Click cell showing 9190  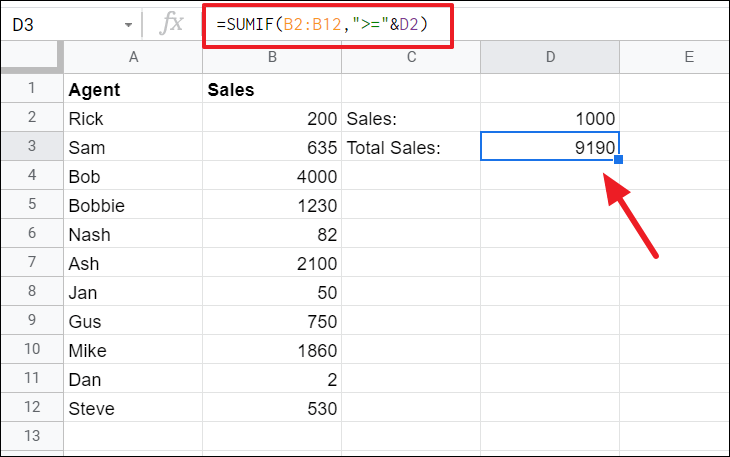click(x=550, y=147)
